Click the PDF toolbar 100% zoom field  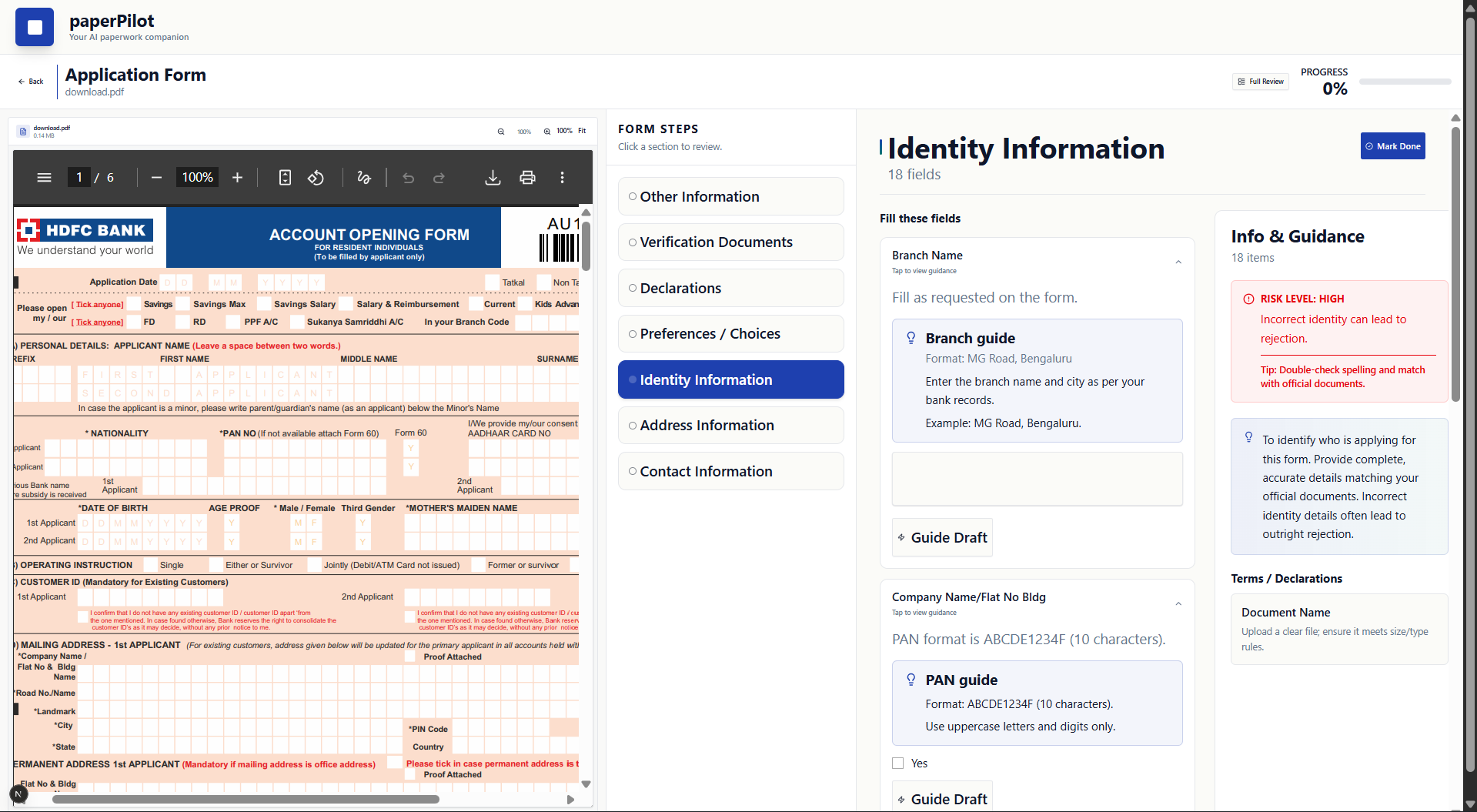pos(197,178)
